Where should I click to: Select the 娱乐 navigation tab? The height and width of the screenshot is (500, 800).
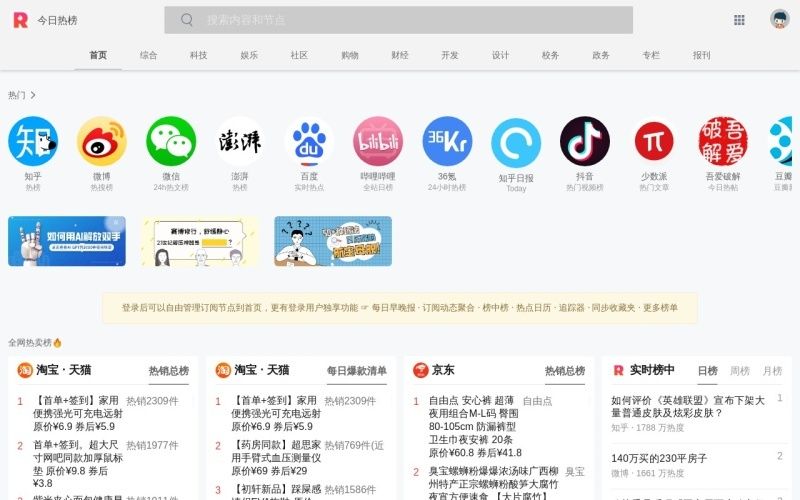click(x=249, y=55)
